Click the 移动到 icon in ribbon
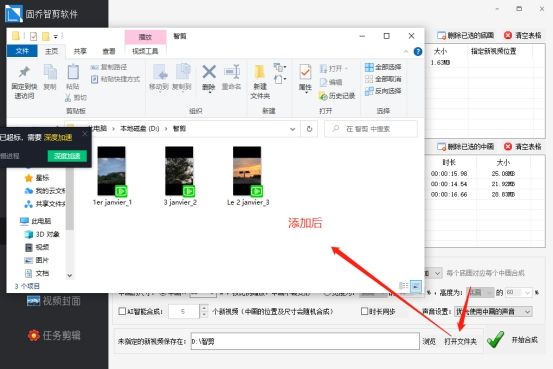The height and width of the screenshot is (369, 553). point(160,72)
